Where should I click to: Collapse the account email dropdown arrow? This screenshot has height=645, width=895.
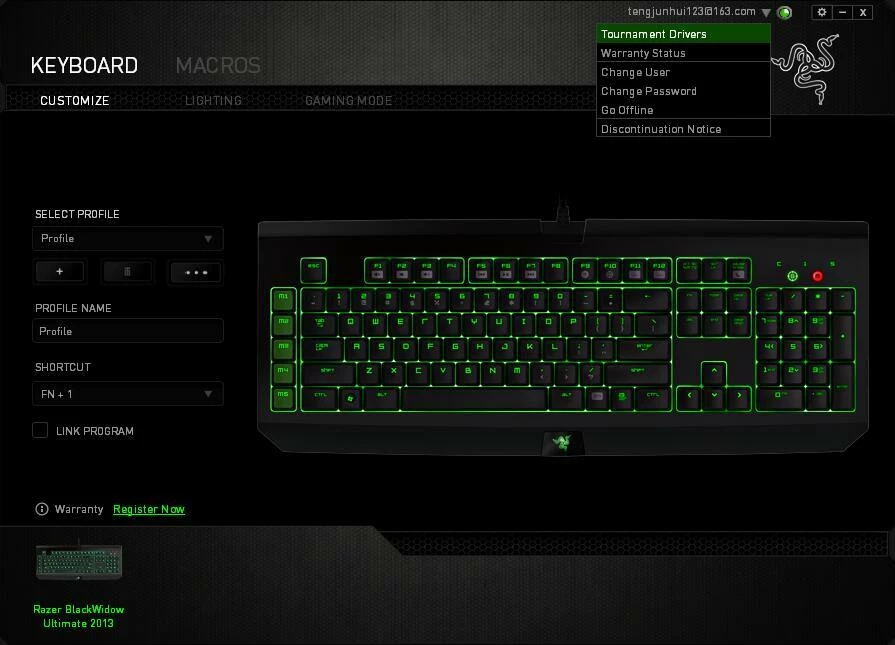[766, 13]
